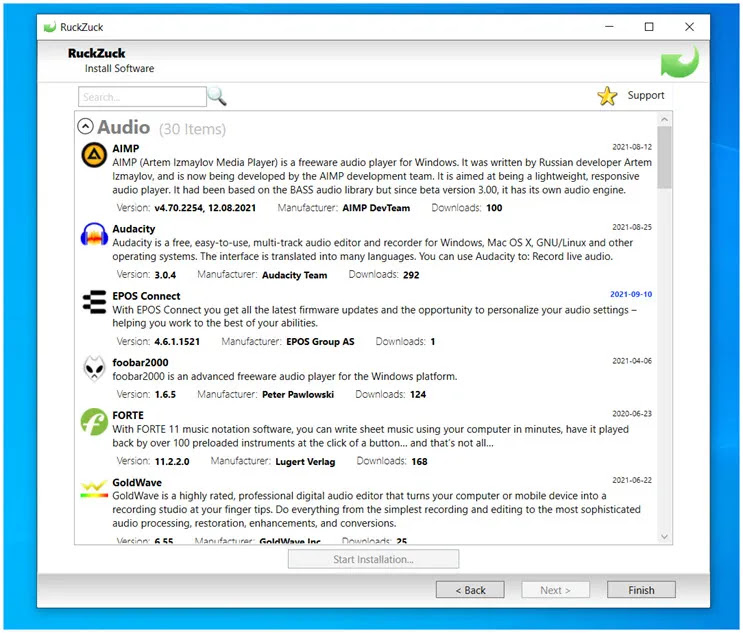
Task: Select the AIMP title
Action: point(126,149)
